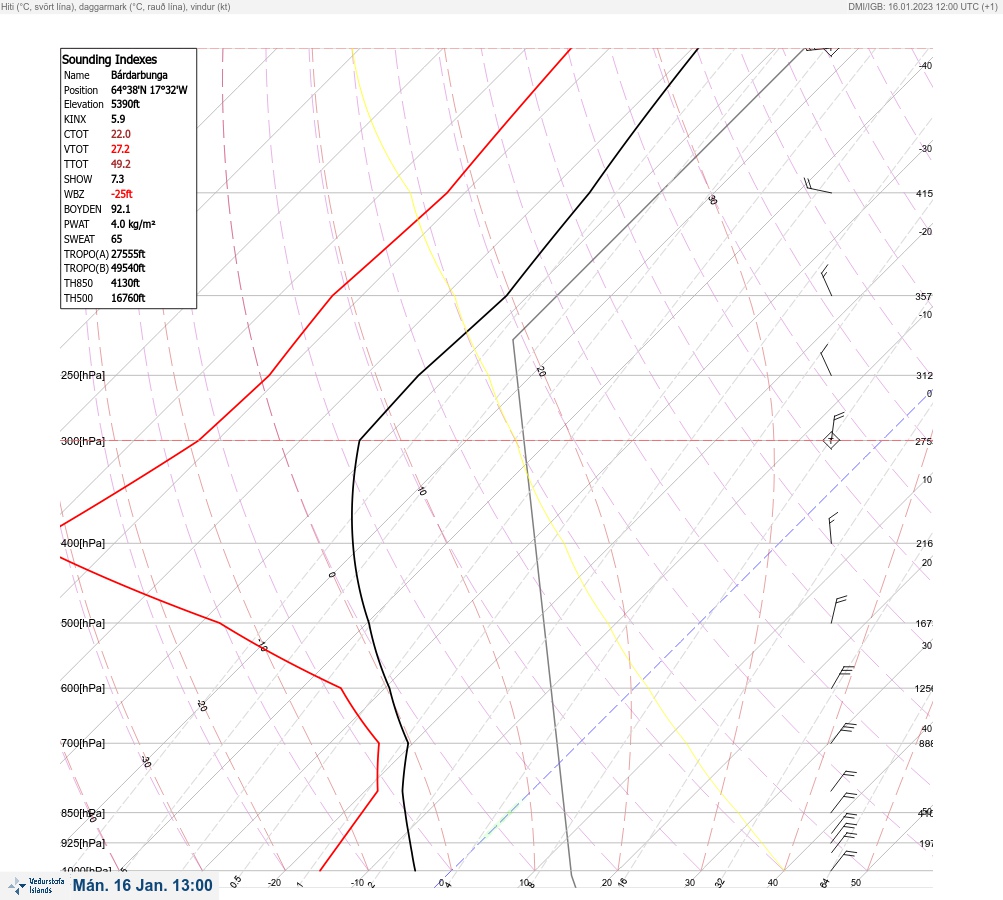Click the 300[hPa] pressure label
This screenshot has width=1003, height=900.
(83, 441)
